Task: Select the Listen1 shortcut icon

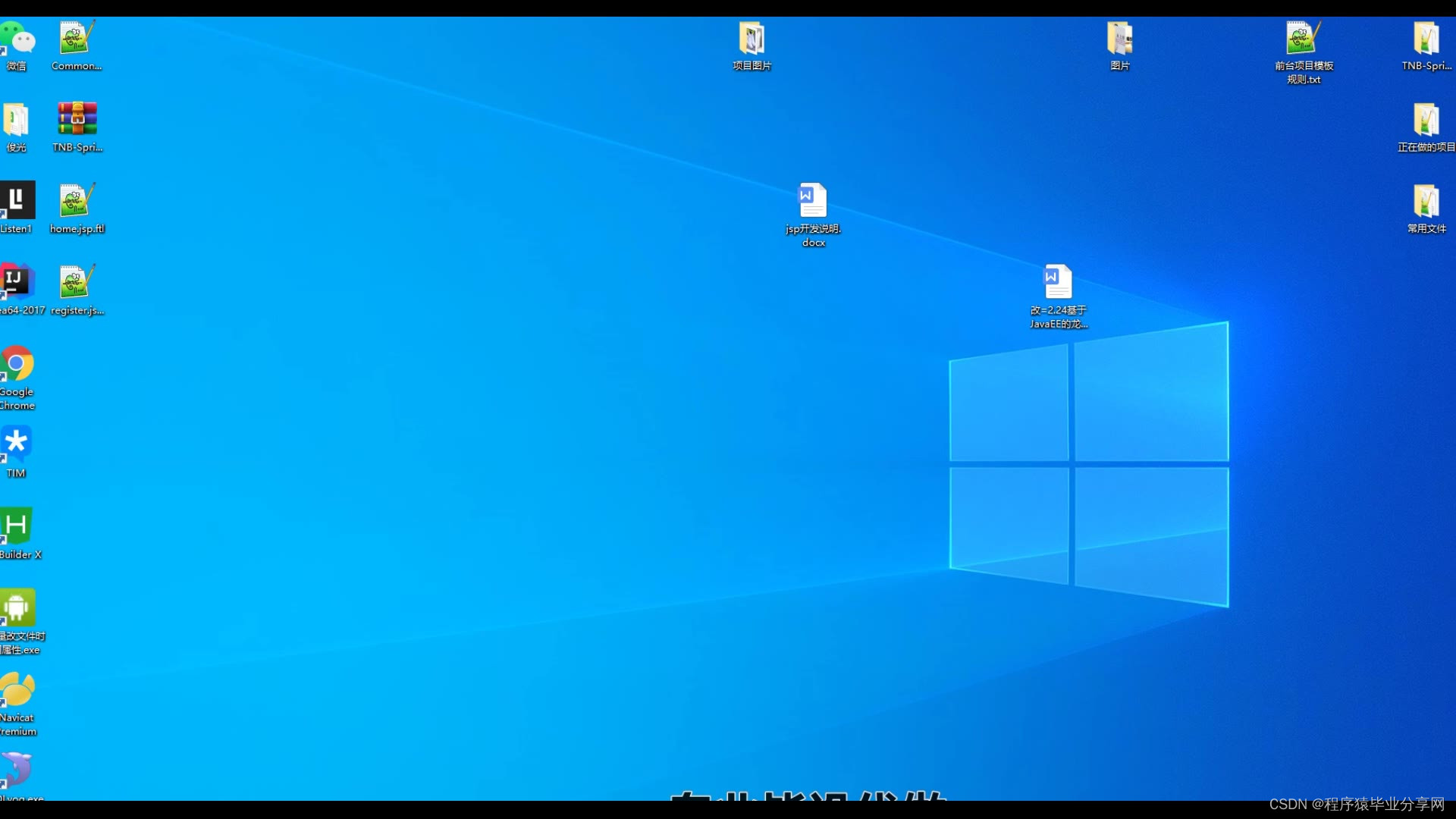Action: [x=17, y=201]
